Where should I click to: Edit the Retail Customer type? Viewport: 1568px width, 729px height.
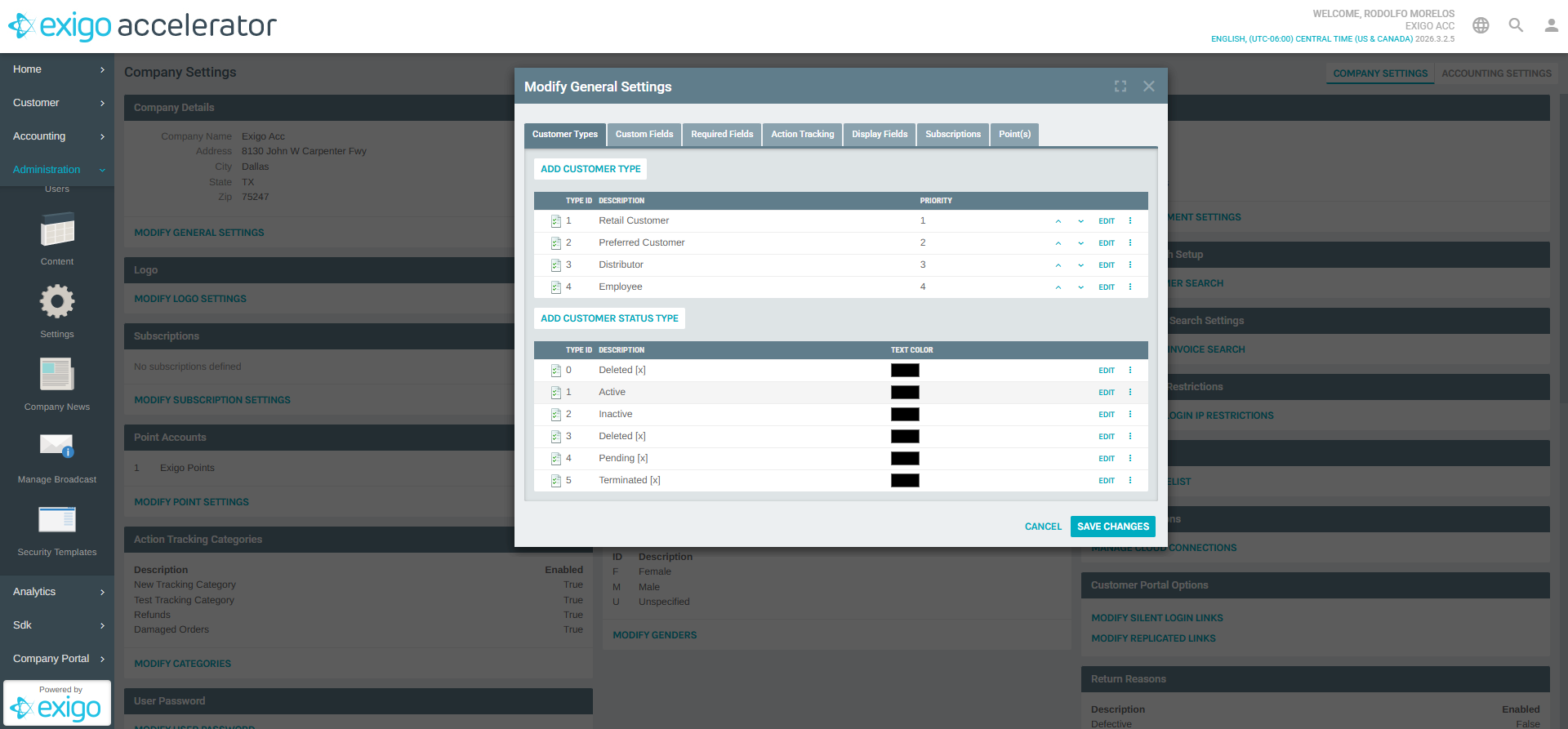(x=1107, y=221)
